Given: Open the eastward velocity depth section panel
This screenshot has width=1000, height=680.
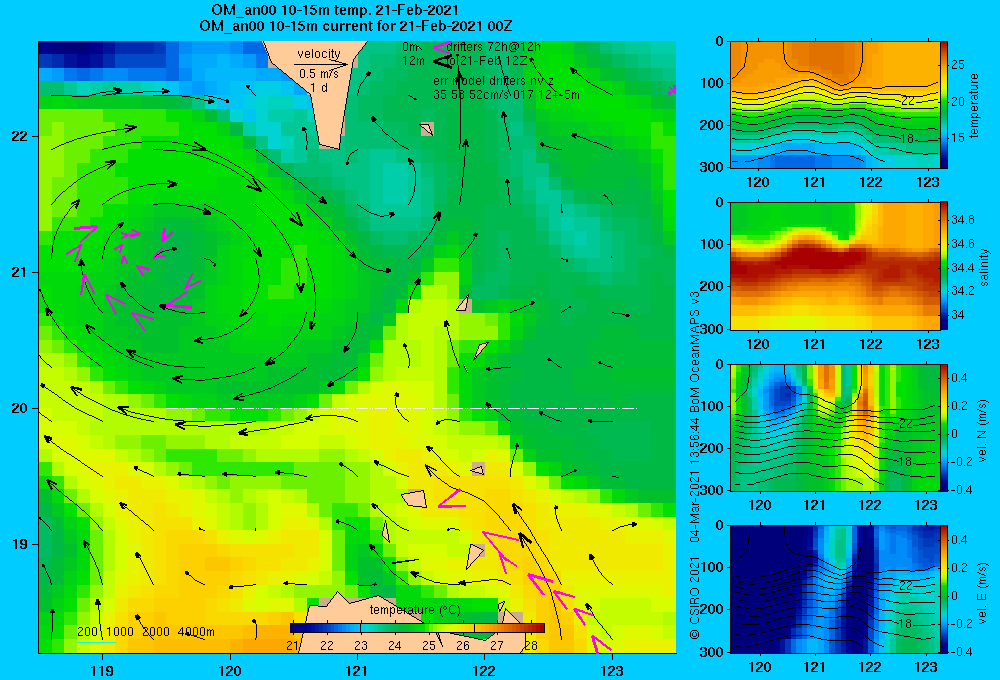Looking at the screenshot, I should coord(834,589).
